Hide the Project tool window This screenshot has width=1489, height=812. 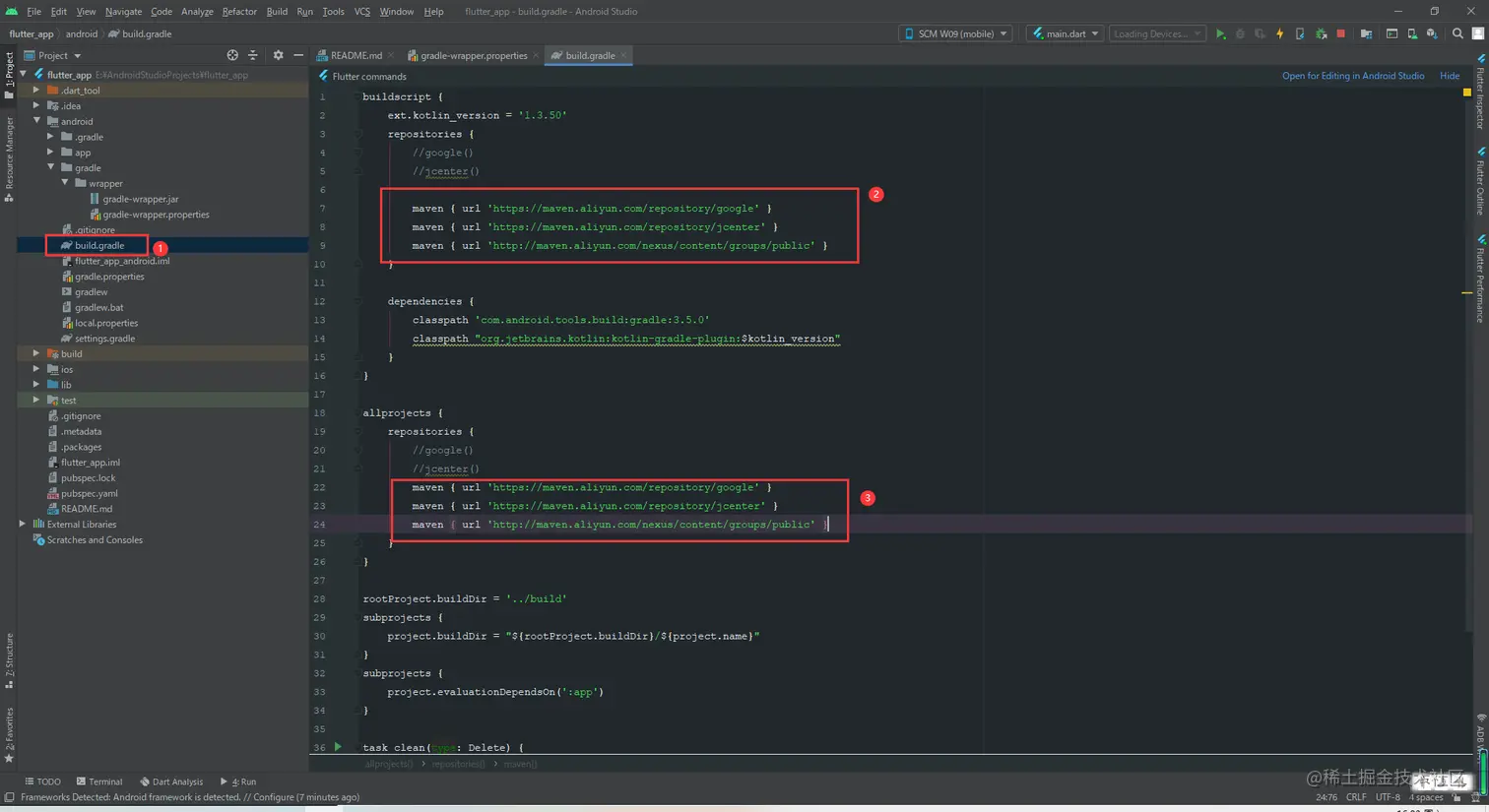298,55
